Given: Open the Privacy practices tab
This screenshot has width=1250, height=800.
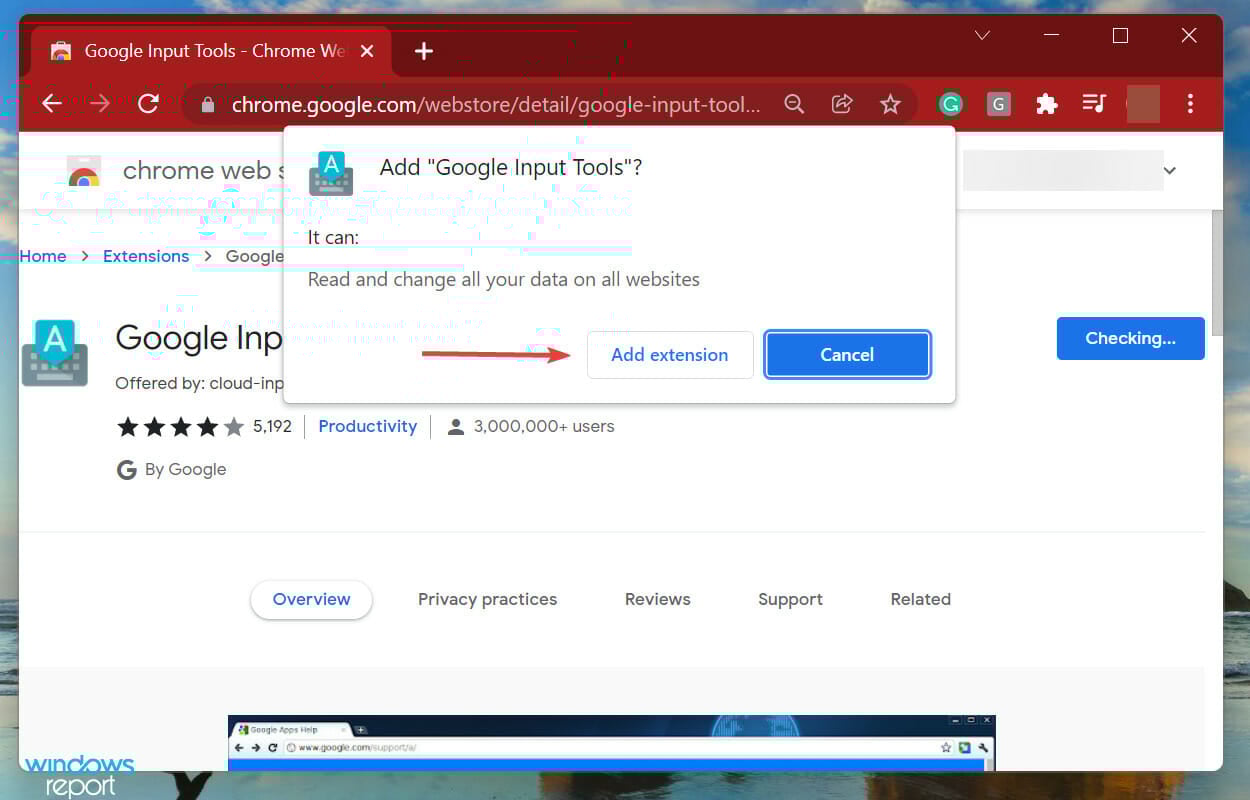Looking at the screenshot, I should click(487, 598).
